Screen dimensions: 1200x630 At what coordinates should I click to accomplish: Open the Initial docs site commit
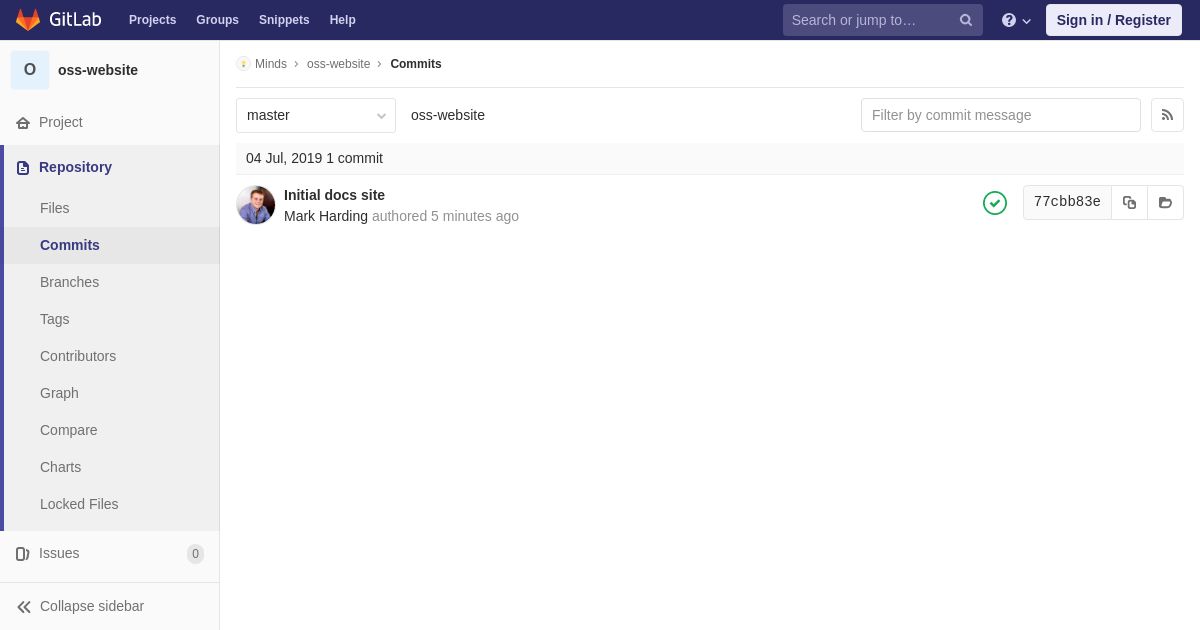pos(334,195)
